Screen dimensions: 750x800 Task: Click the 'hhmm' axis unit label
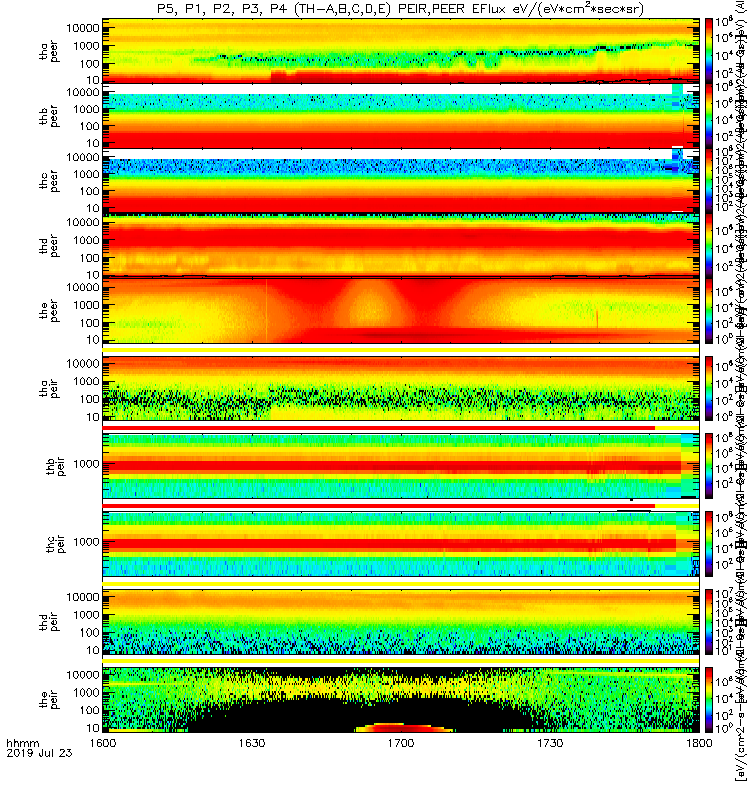coord(22,743)
